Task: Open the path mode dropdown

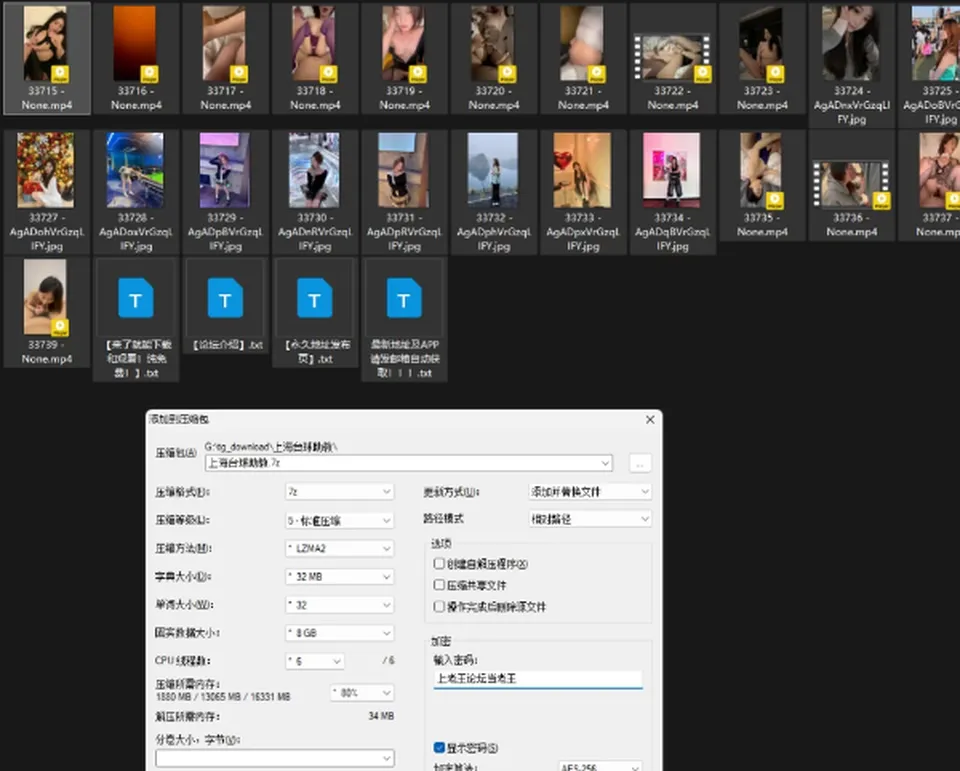Action: tap(590, 519)
